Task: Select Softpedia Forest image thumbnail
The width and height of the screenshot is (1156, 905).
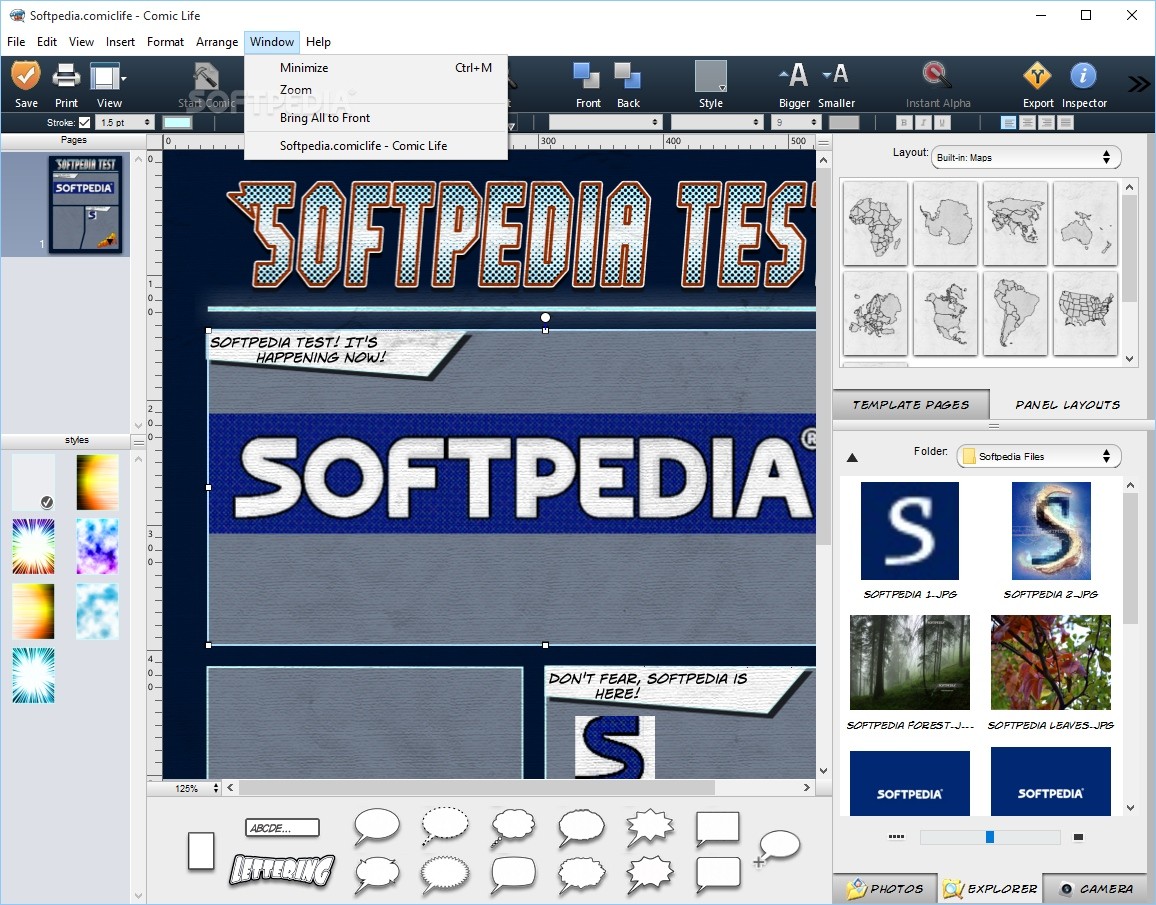Action: click(910, 662)
